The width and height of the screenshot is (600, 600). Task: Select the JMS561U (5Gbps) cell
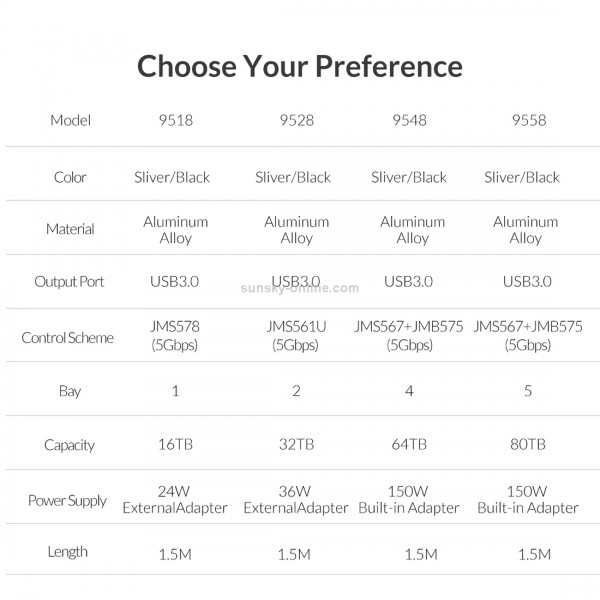[296, 337]
